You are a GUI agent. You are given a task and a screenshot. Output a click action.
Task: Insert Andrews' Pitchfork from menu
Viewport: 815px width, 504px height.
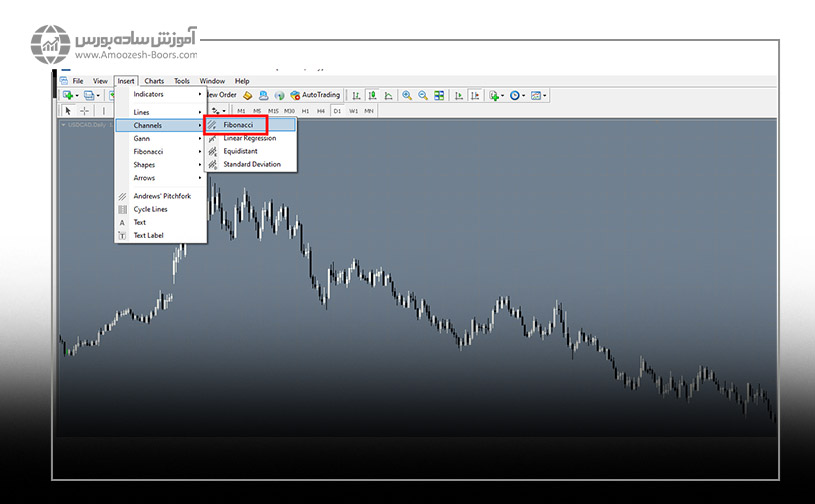(162, 196)
